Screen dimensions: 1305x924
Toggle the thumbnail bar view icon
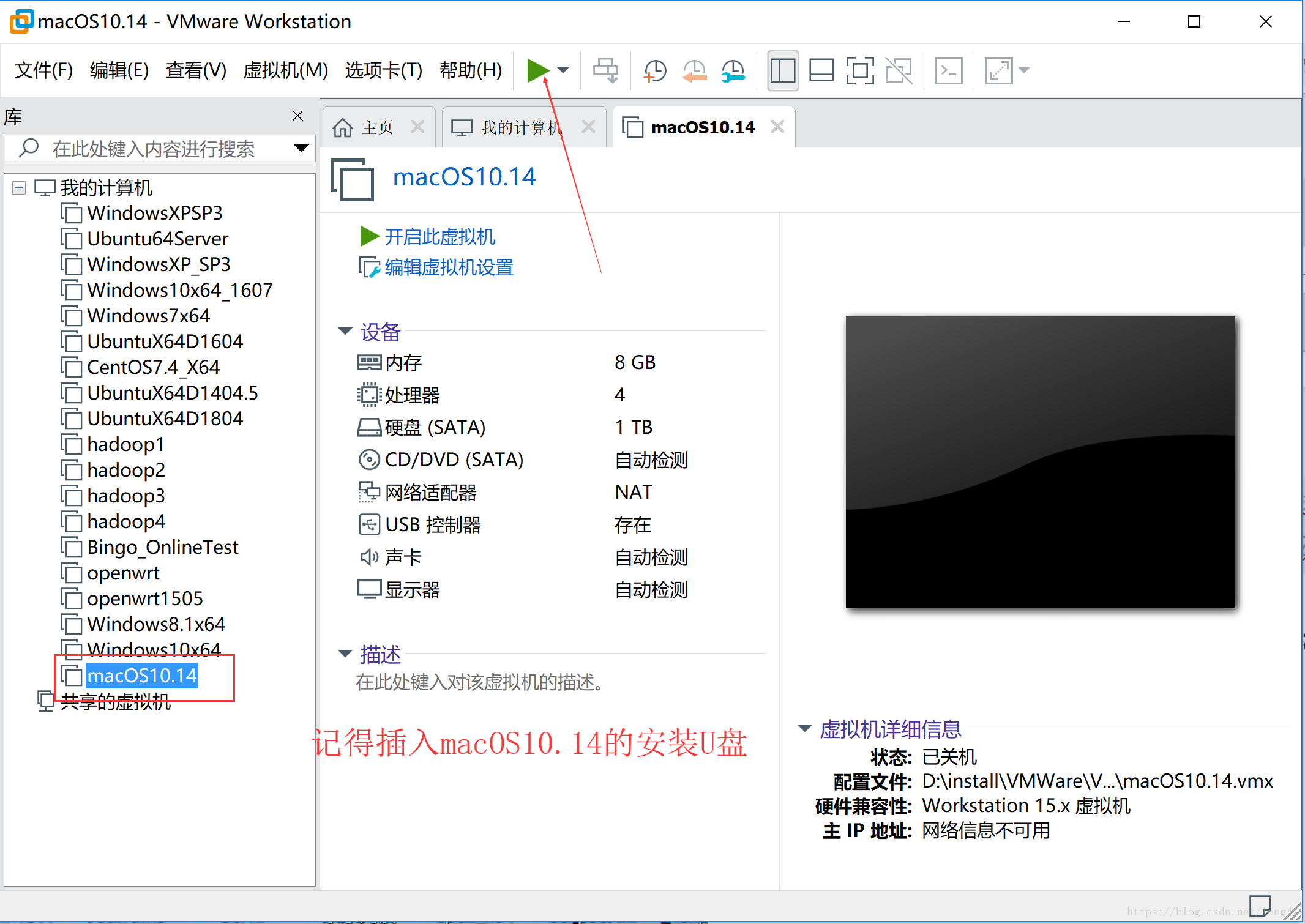(821, 70)
